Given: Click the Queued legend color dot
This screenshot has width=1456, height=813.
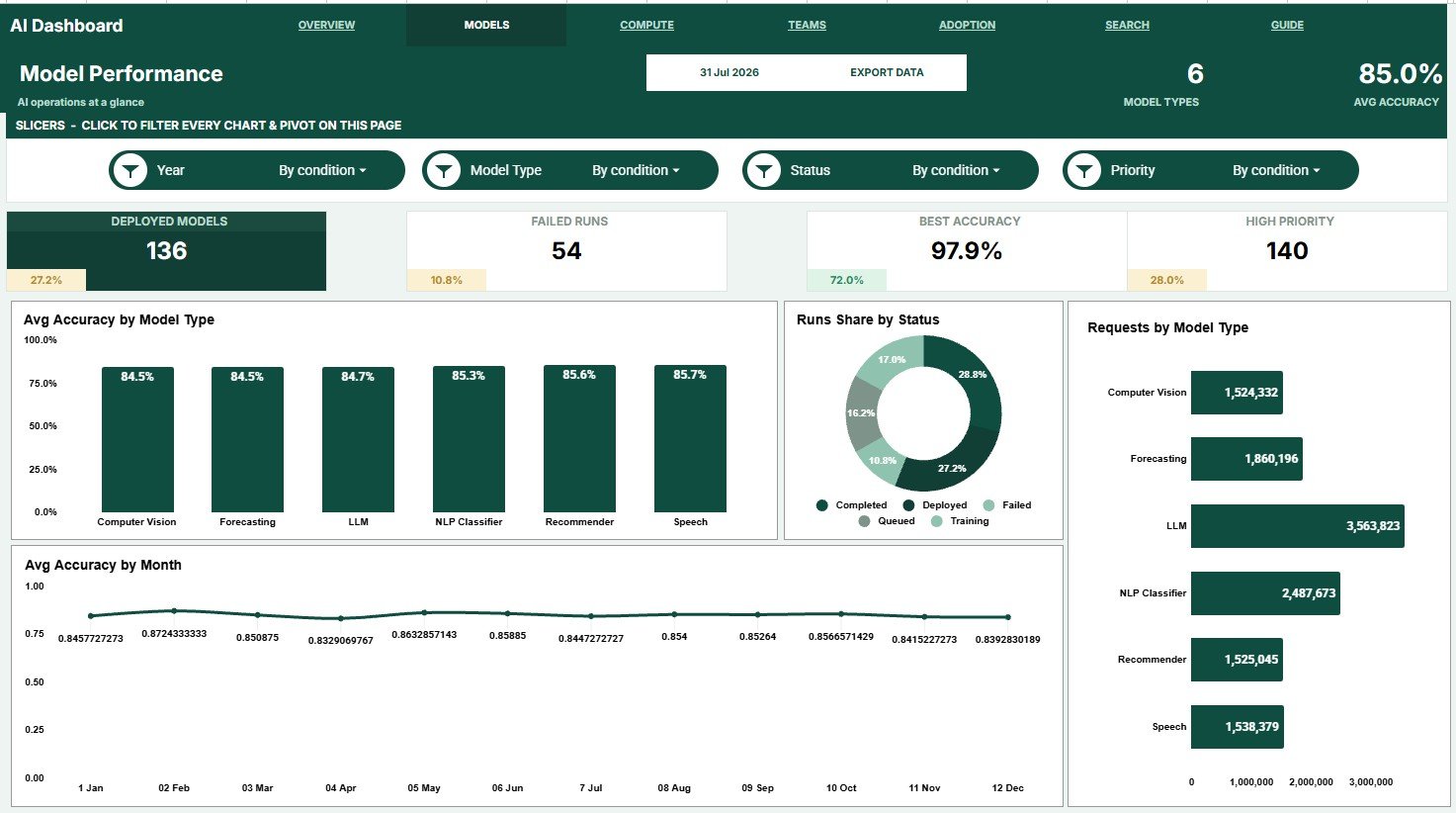Looking at the screenshot, I should [864, 521].
